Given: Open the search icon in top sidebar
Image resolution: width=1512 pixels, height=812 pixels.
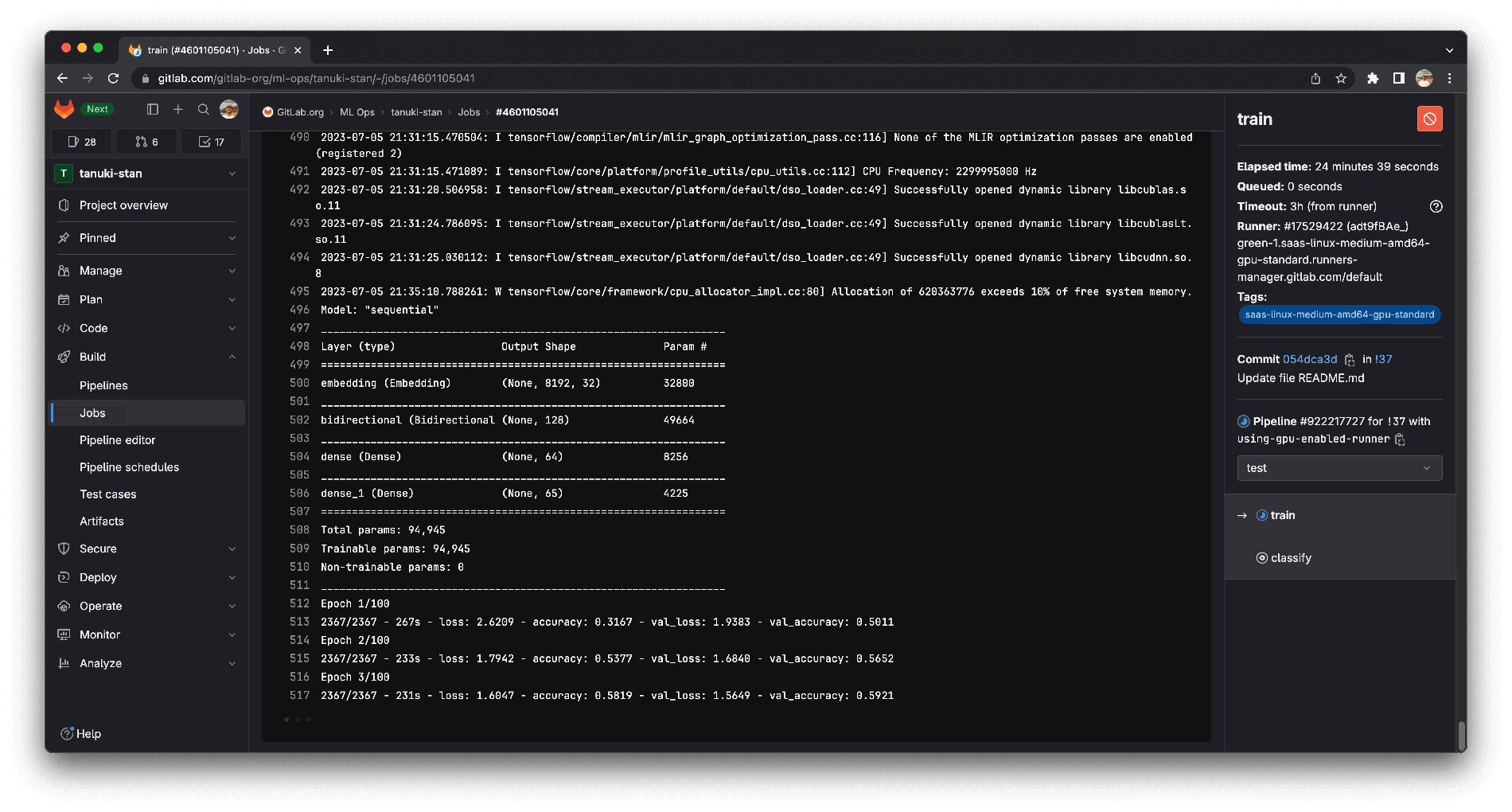Looking at the screenshot, I should pyautogui.click(x=204, y=110).
